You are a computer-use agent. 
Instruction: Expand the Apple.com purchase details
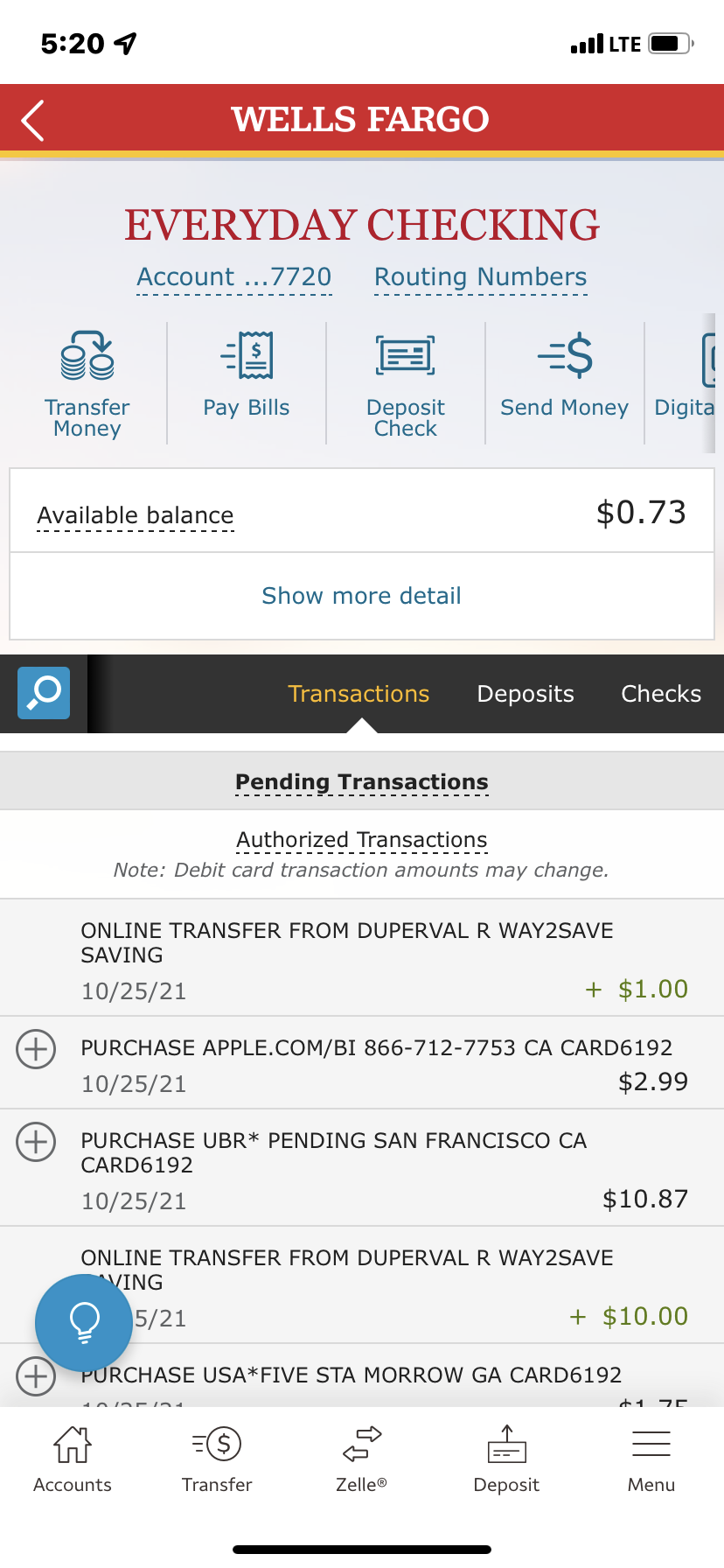36,1048
